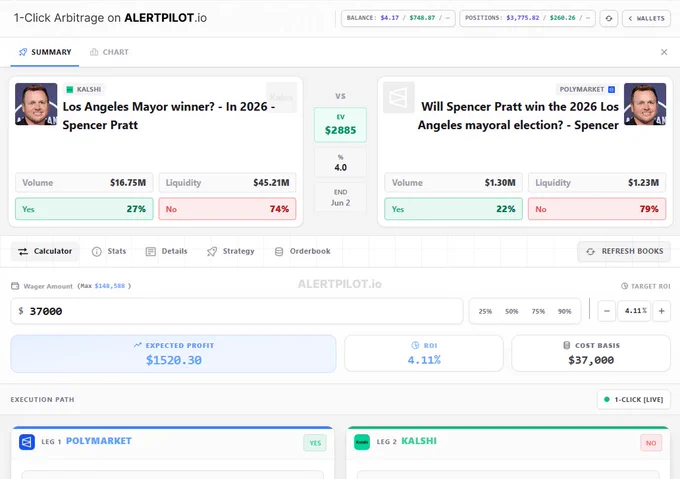Open the Calculator tab

(x=45, y=251)
